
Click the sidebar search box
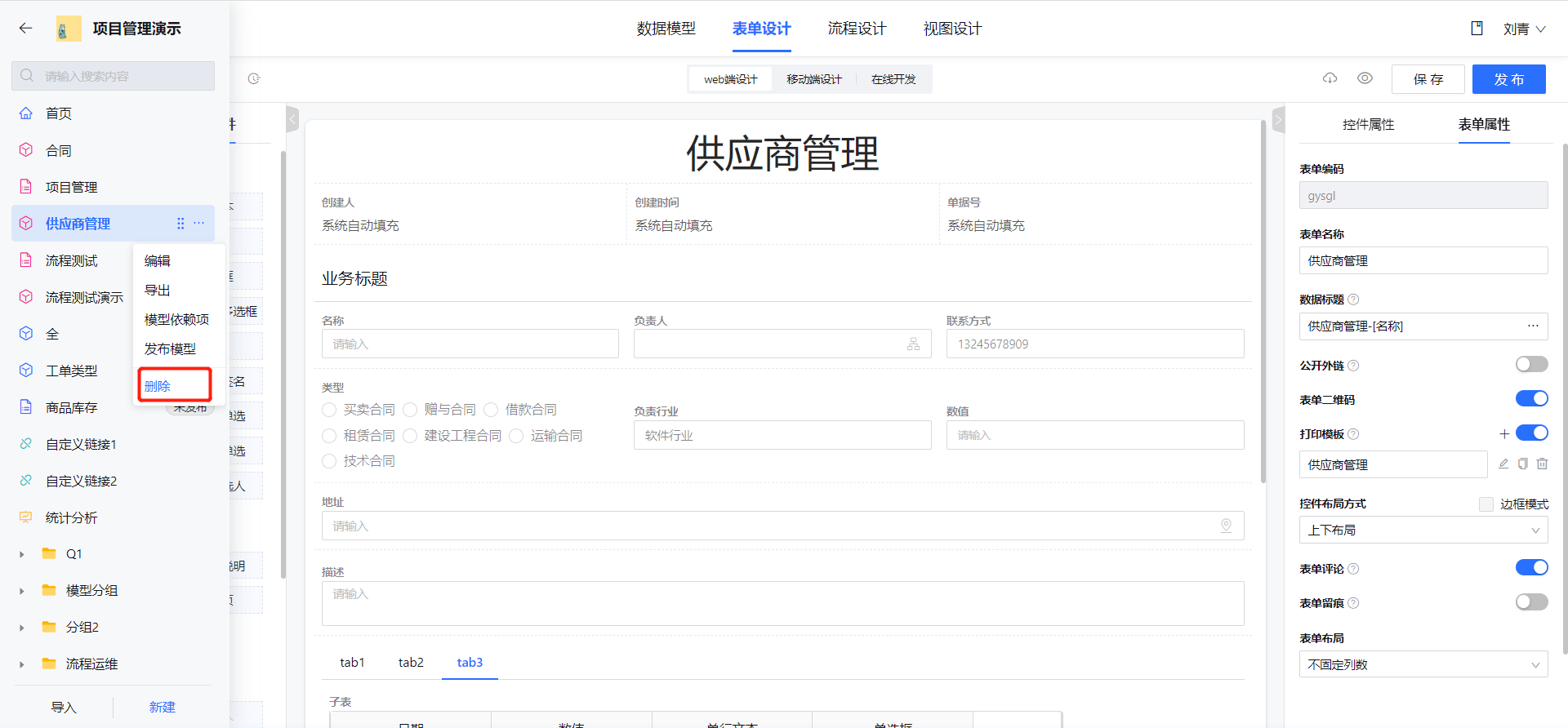pyautogui.click(x=114, y=76)
